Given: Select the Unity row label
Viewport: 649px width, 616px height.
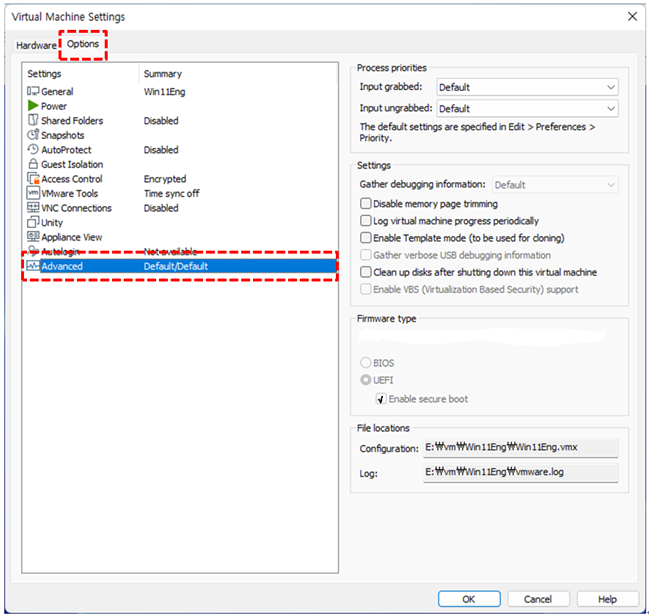Looking at the screenshot, I should [x=52, y=222].
